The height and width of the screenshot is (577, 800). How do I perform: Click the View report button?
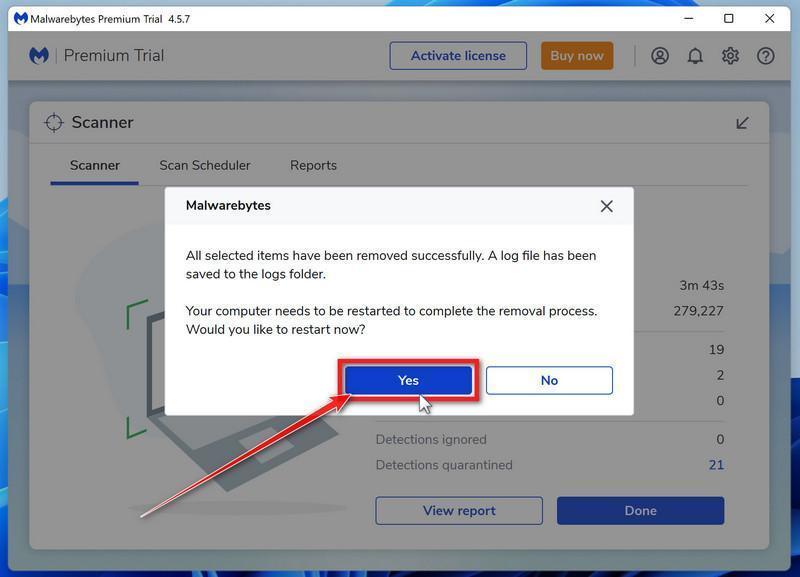pos(459,511)
